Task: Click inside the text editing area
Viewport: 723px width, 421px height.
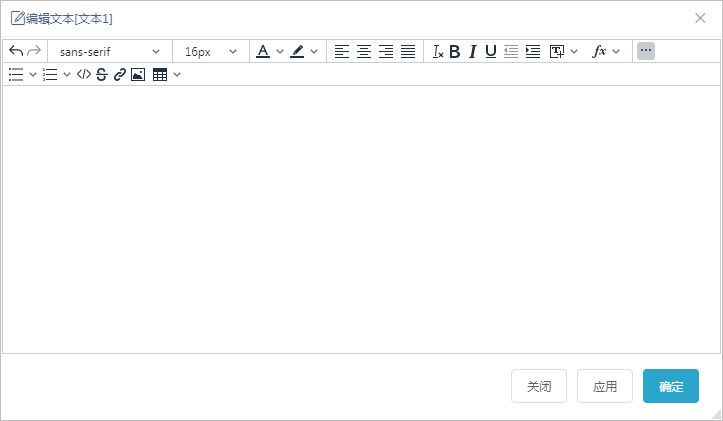Action: (x=362, y=219)
